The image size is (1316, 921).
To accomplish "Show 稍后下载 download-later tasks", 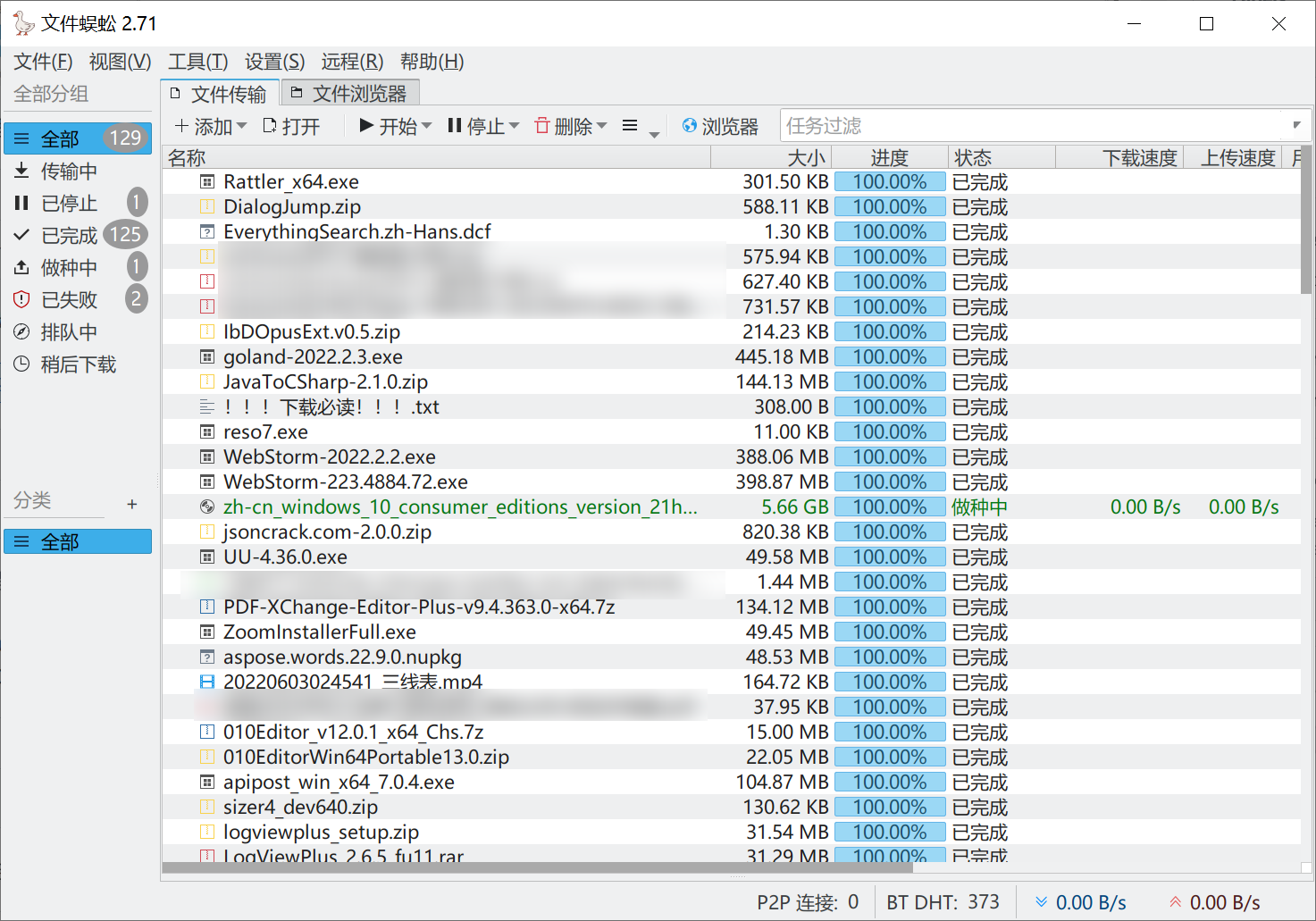I will coord(78,364).
